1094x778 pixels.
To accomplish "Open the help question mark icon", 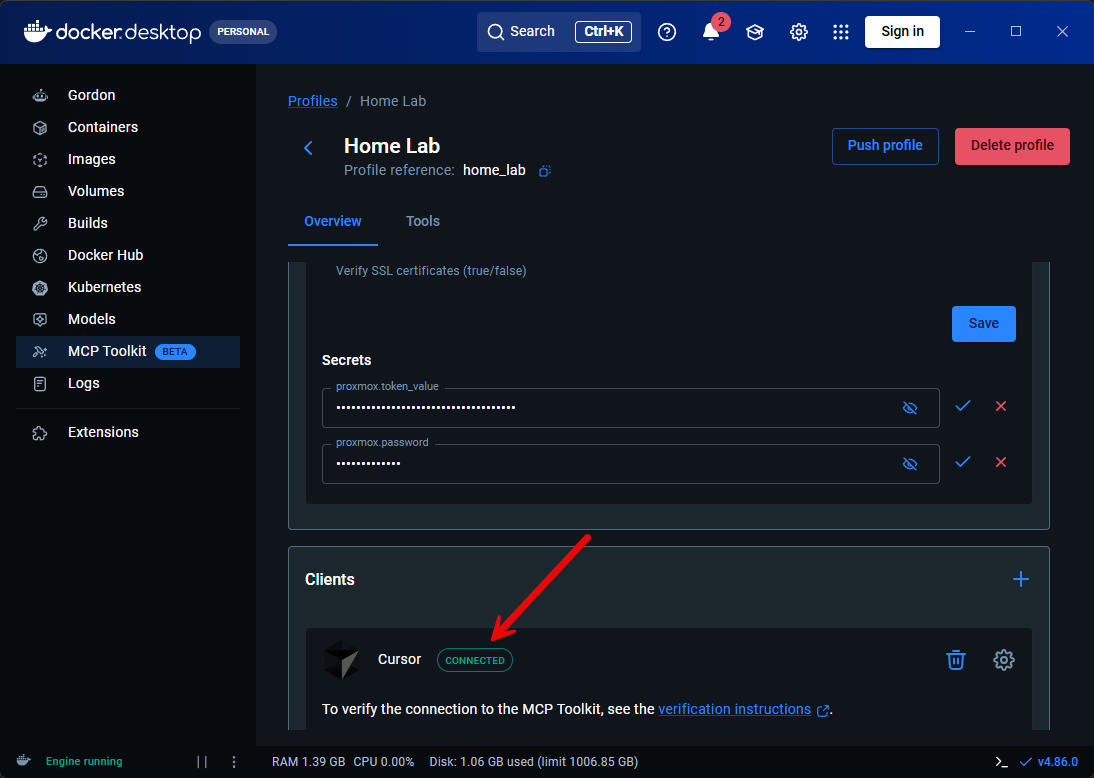I will 667,31.
